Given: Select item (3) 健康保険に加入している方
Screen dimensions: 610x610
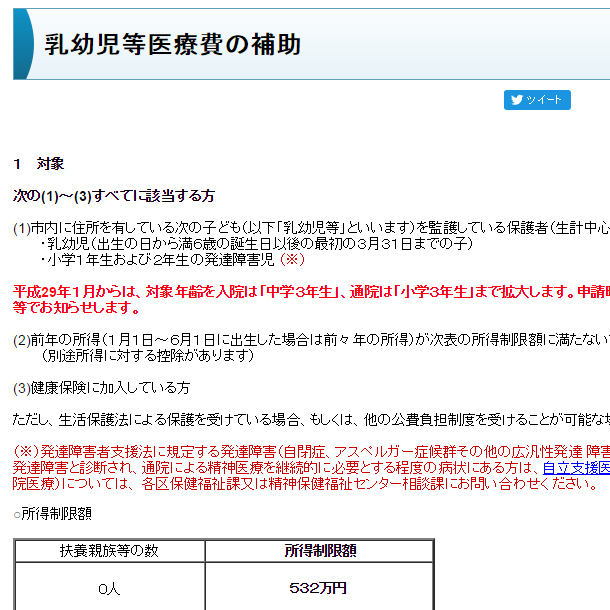Looking at the screenshot, I should pyautogui.click(x=101, y=388).
